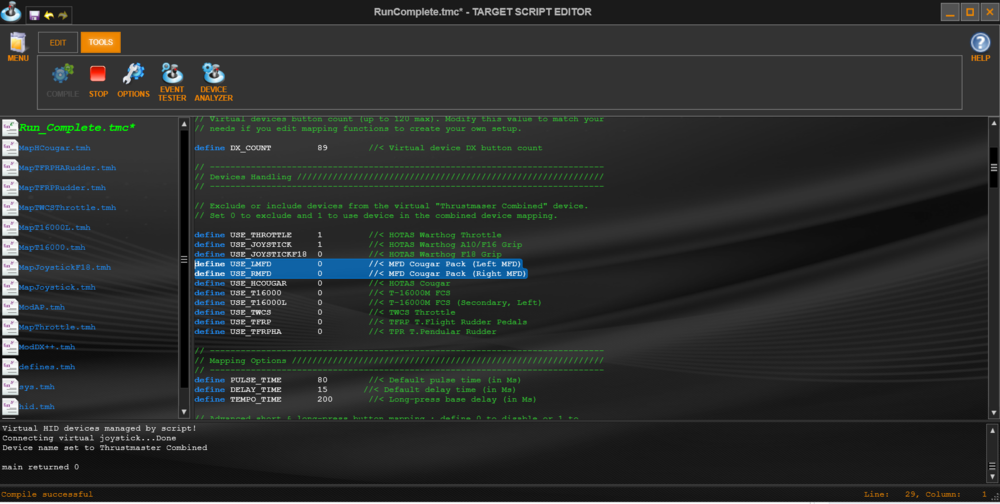Viewport: 1000px width, 504px height.
Task: Click file icon beside MapTFRPHARudder.tmh
Action: pos(10,168)
